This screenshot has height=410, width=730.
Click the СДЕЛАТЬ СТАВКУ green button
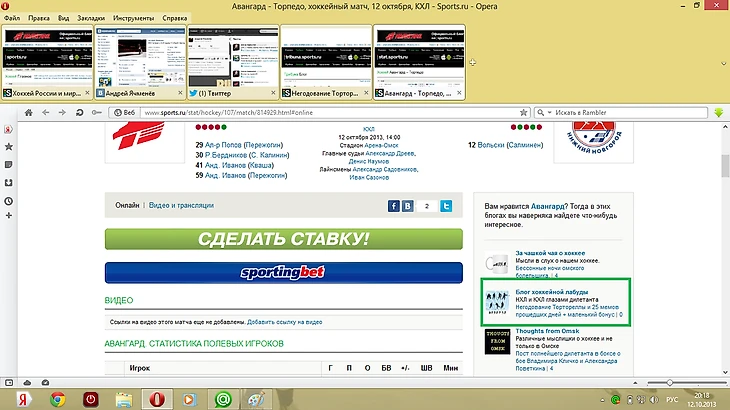[x=284, y=239]
